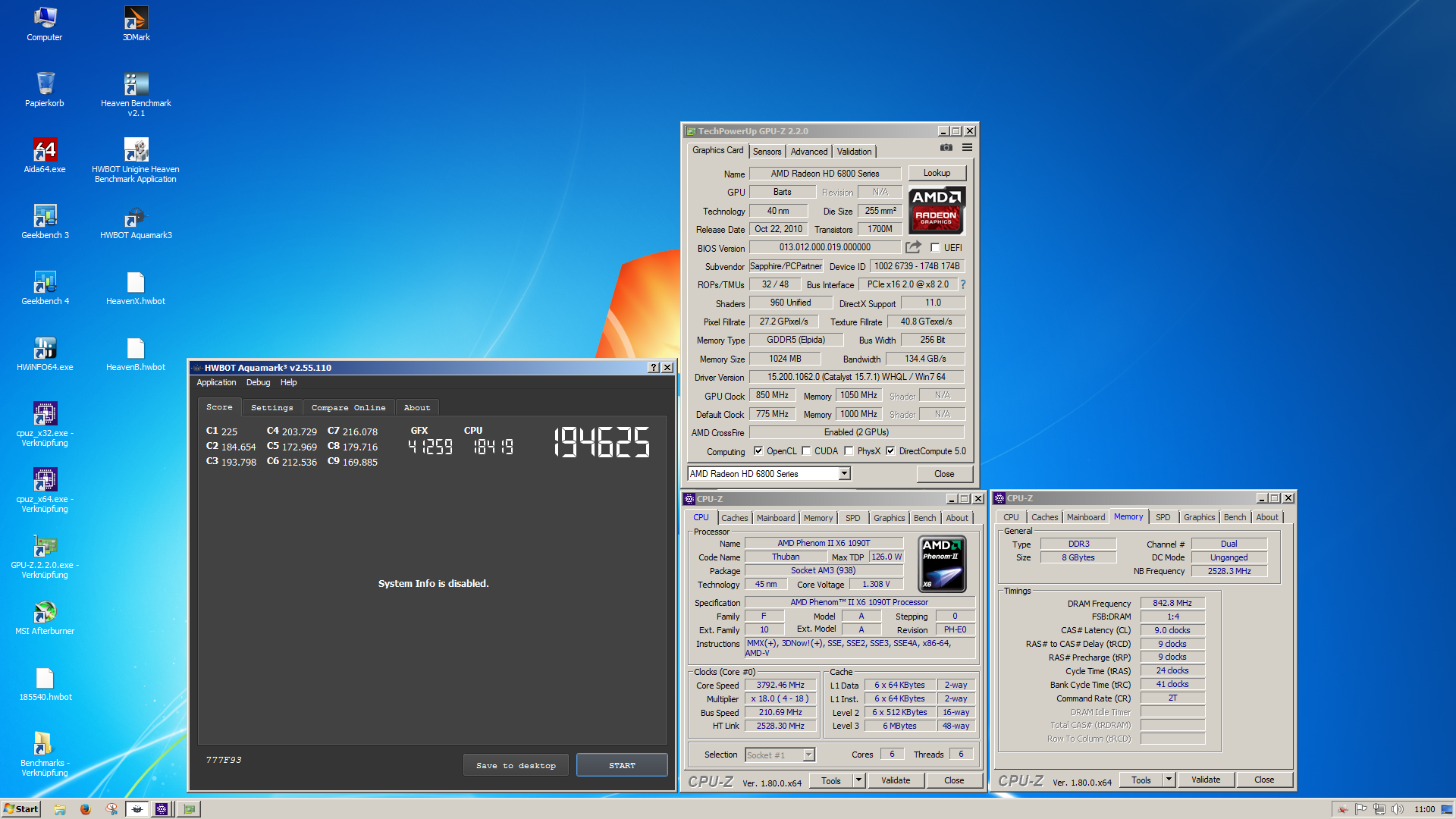1456x819 pixels.
Task: Open the Bench tab in the CPU-Z CPU tab window
Action: [924, 518]
